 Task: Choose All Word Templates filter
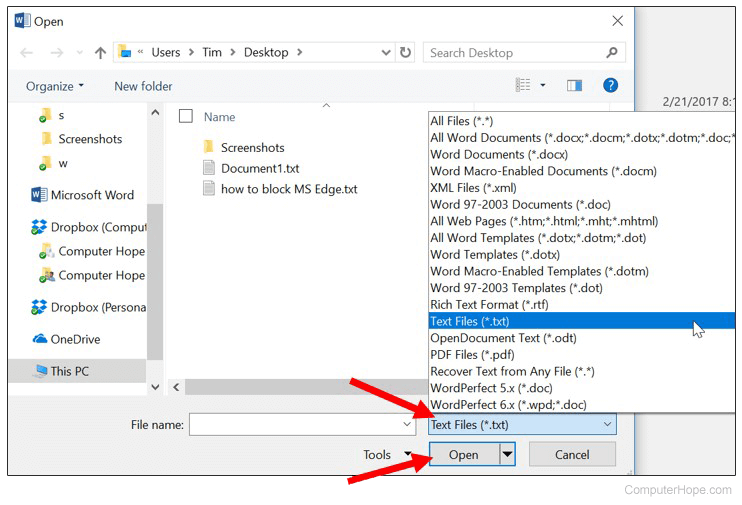[582, 238]
